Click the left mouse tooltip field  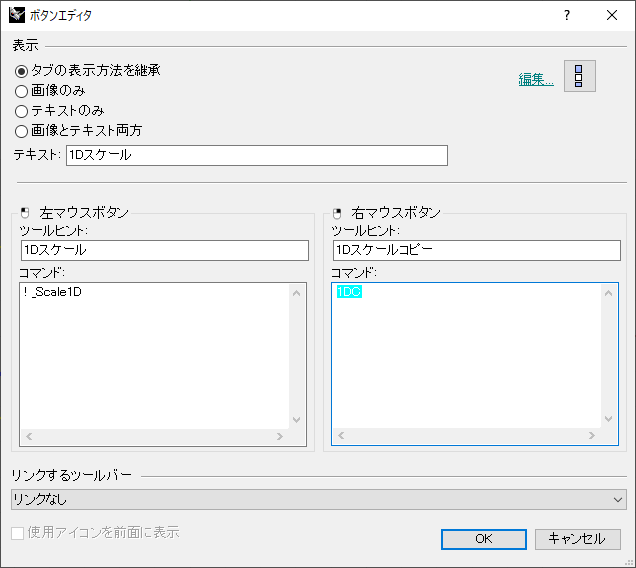(x=165, y=250)
